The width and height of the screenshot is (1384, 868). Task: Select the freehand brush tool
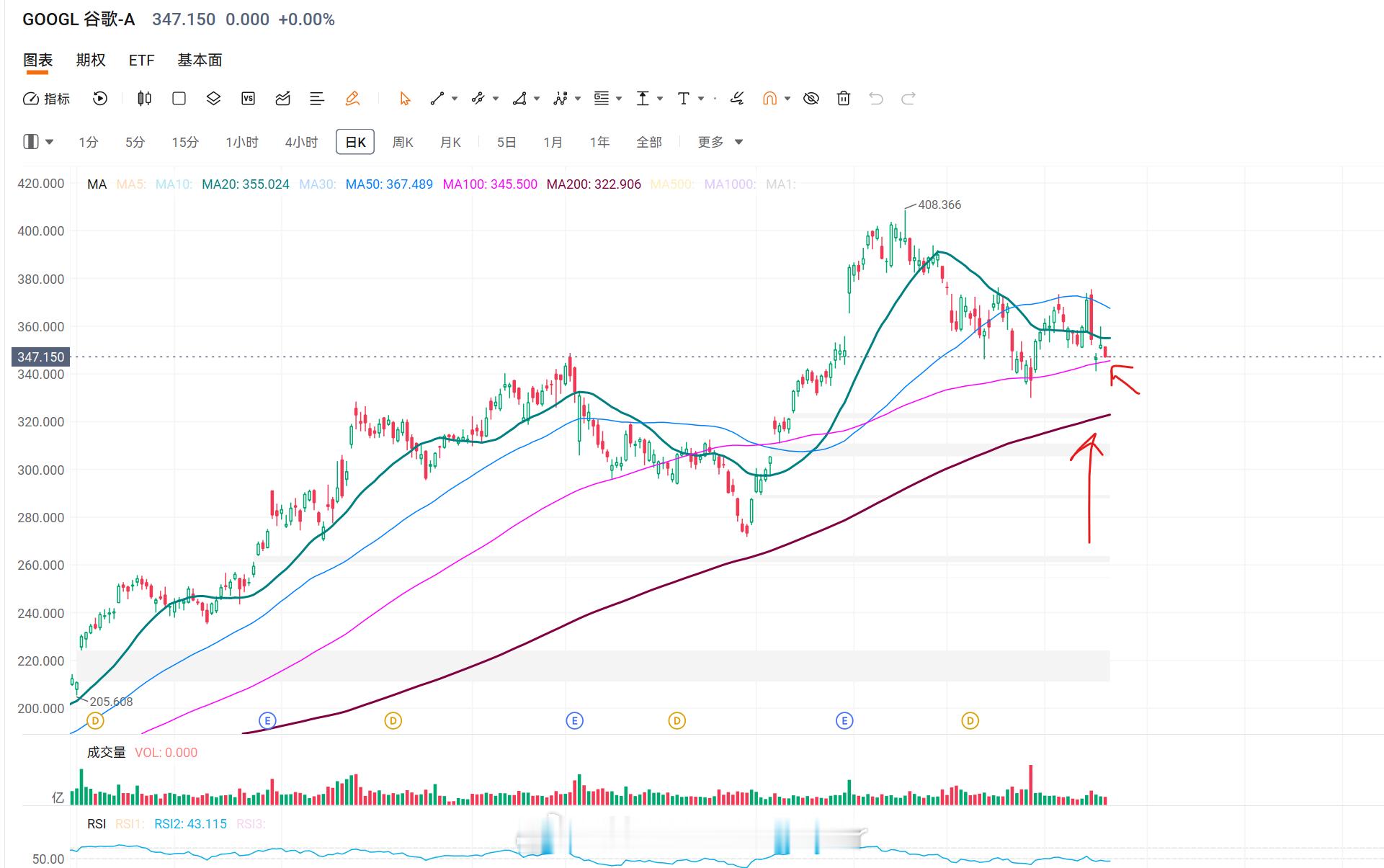tap(736, 99)
